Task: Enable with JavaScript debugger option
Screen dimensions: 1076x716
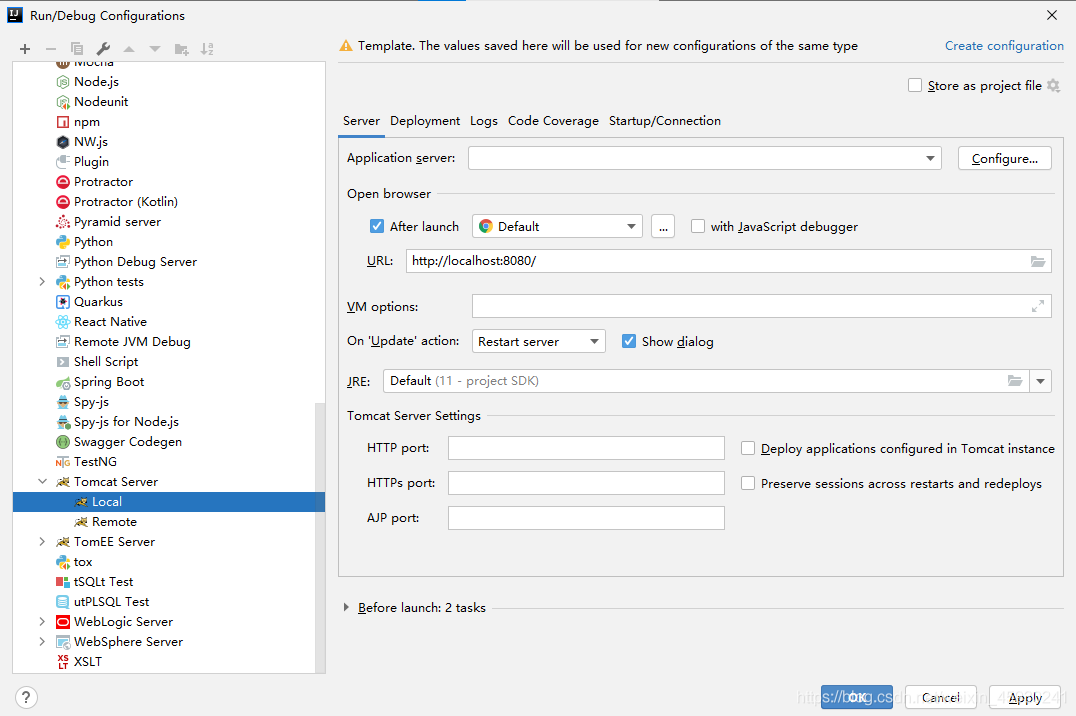Action: tap(698, 227)
